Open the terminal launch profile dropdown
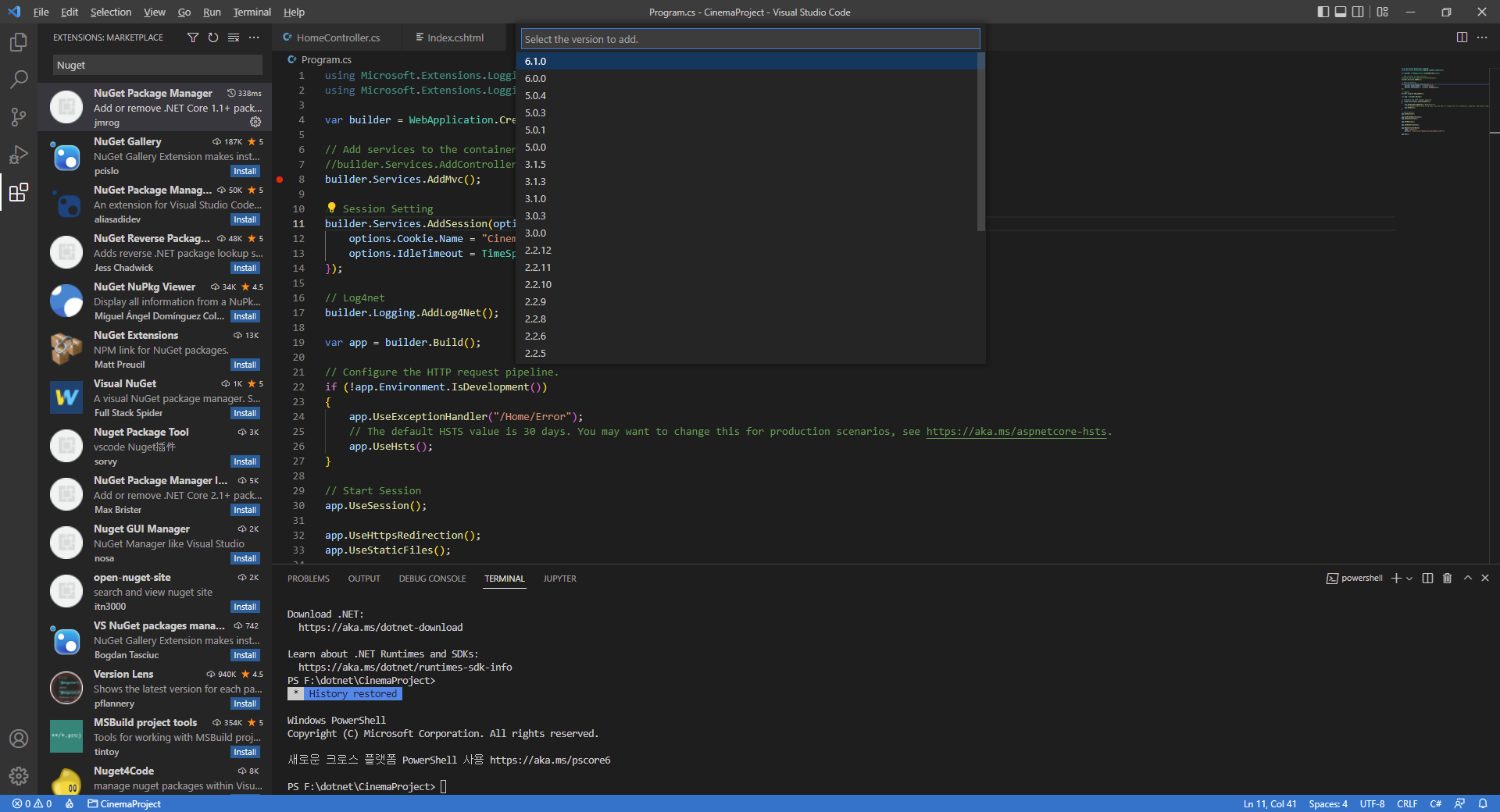This screenshot has height=812, width=1500. pyautogui.click(x=1409, y=579)
